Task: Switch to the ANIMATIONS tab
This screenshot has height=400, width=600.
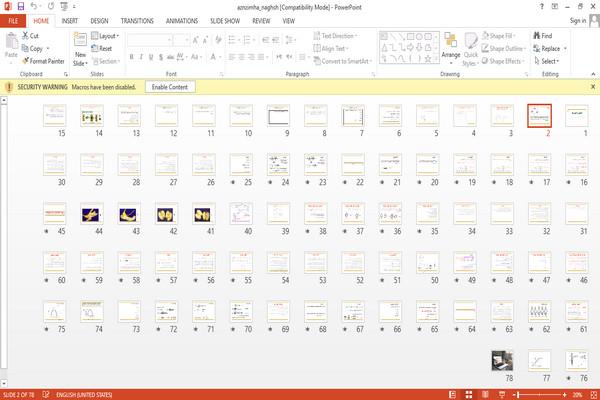Action: click(x=182, y=21)
